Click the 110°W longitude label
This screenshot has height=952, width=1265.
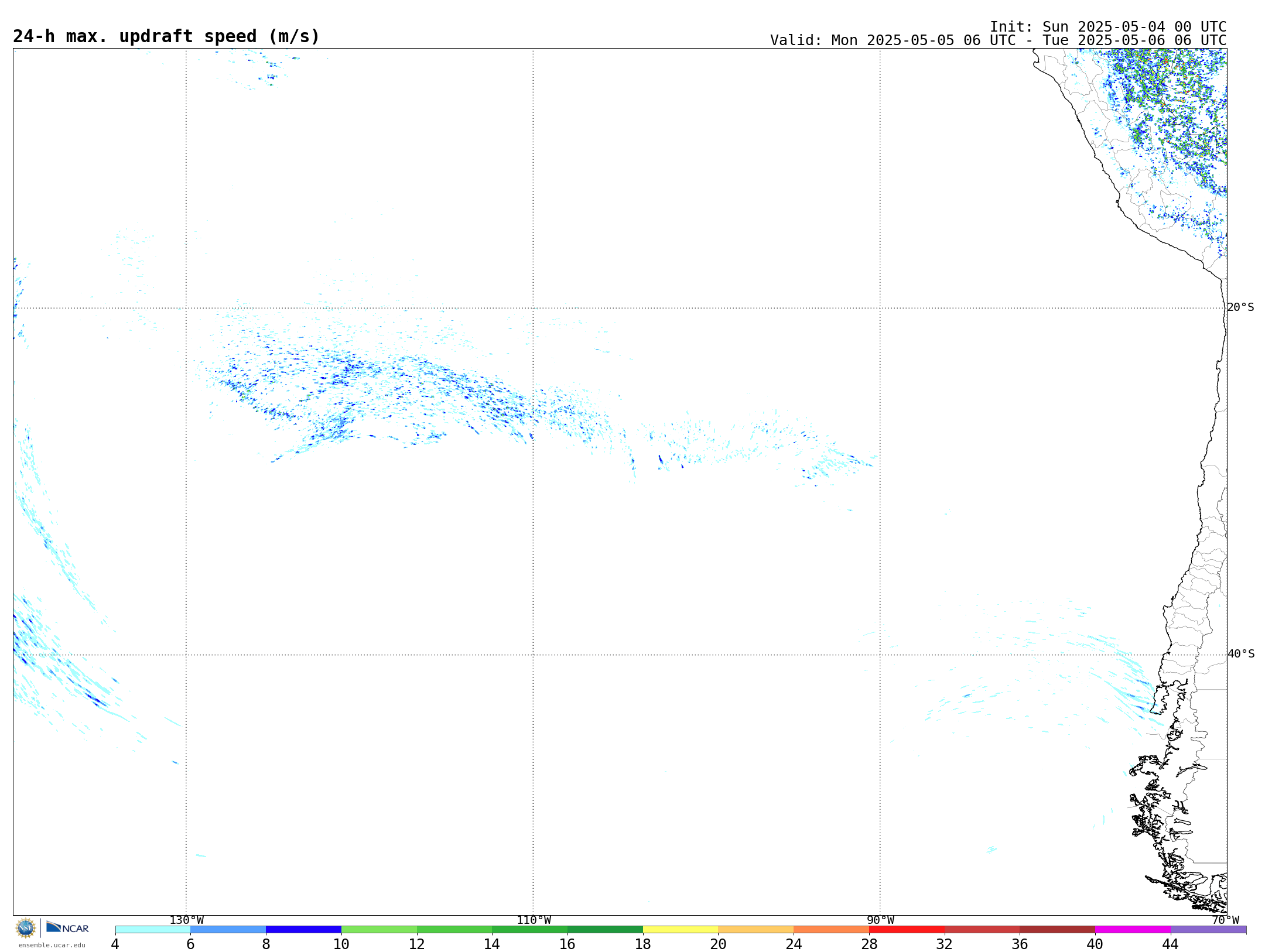coord(534,920)
